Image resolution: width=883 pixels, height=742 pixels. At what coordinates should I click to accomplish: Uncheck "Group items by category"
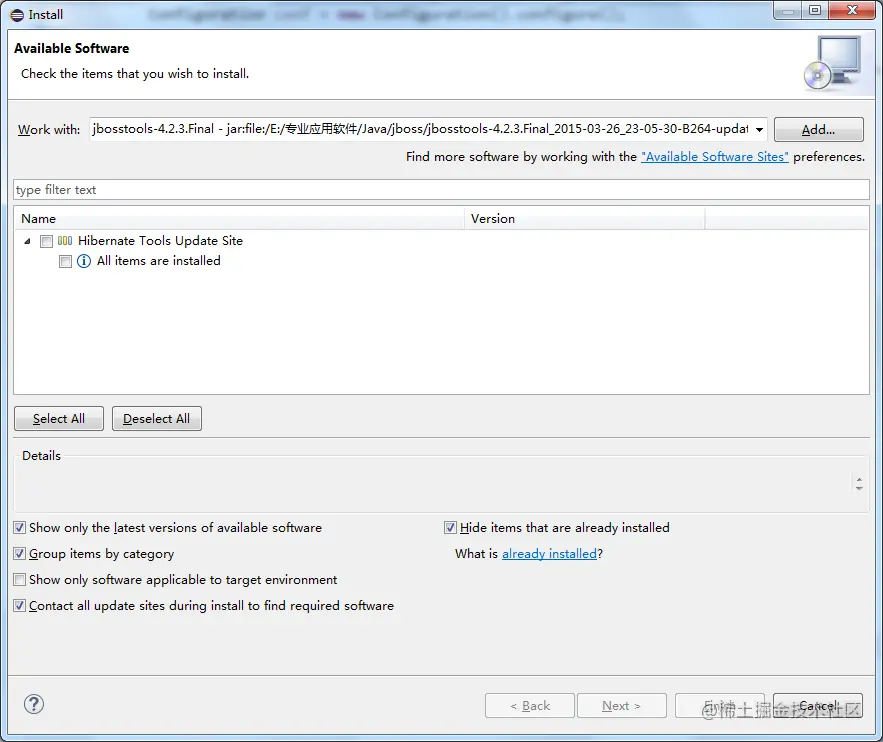click(x=19, y=553)
